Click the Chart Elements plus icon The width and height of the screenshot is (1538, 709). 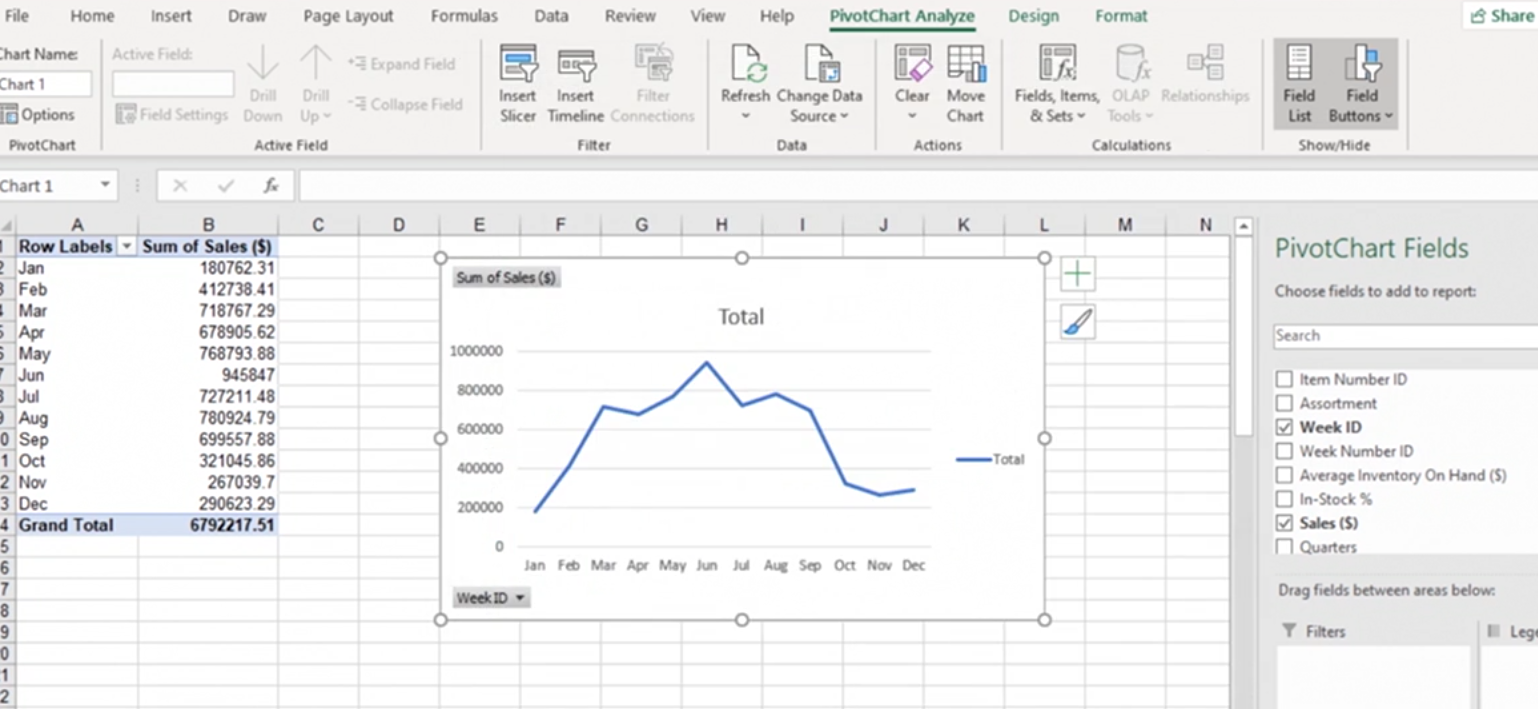click(x=1078, y=274)
